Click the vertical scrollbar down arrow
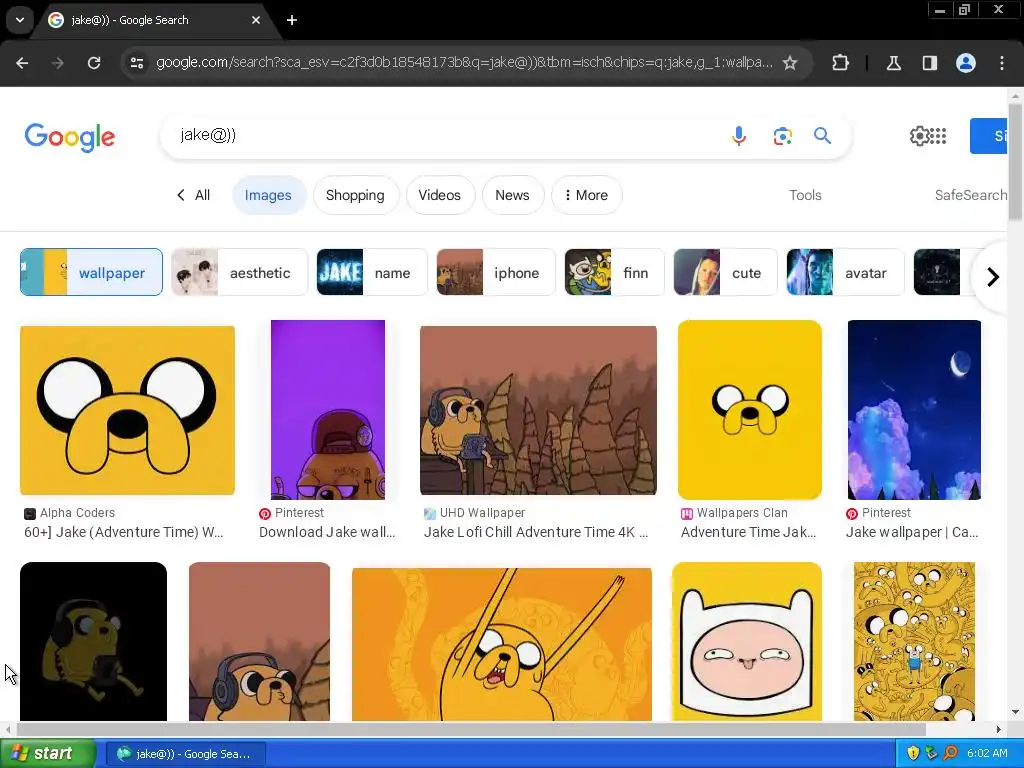The image size is (1024, 768). (x=1015, y=712)
